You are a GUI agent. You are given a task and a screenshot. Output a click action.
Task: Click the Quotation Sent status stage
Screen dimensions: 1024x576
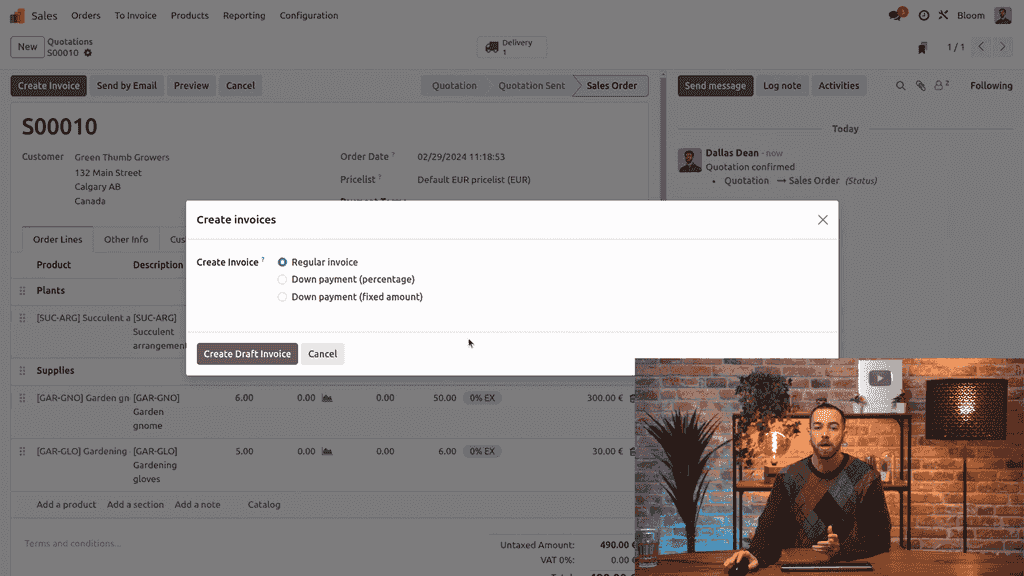coord(531,86)
